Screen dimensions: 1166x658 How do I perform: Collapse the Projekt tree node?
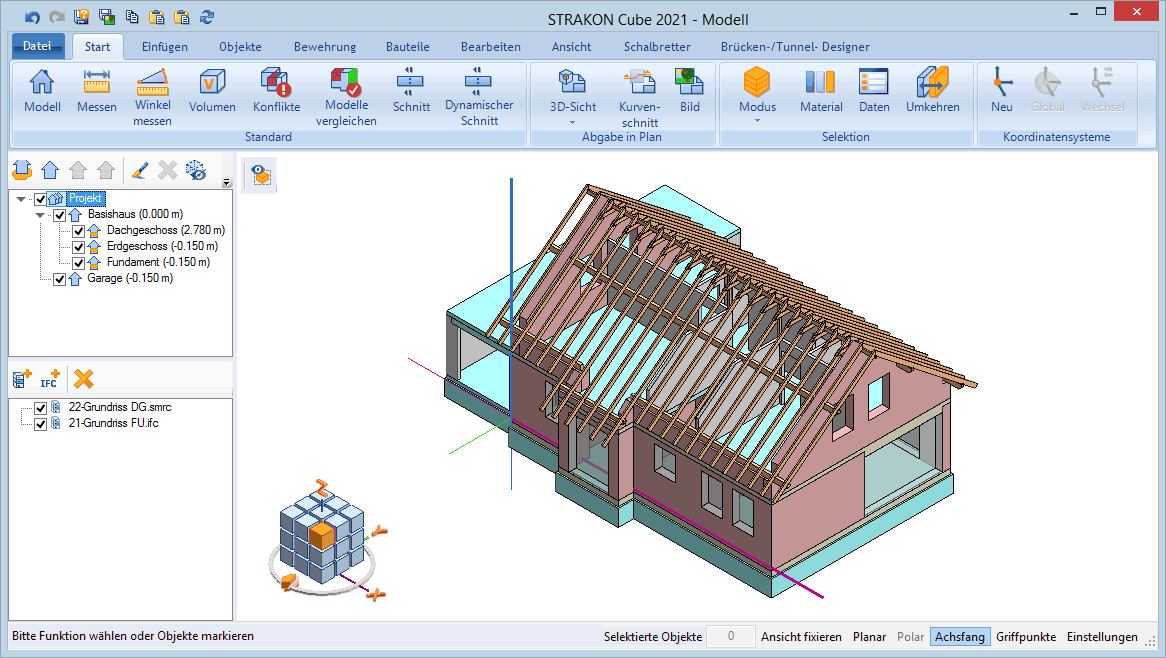click(x=21, y=199)
